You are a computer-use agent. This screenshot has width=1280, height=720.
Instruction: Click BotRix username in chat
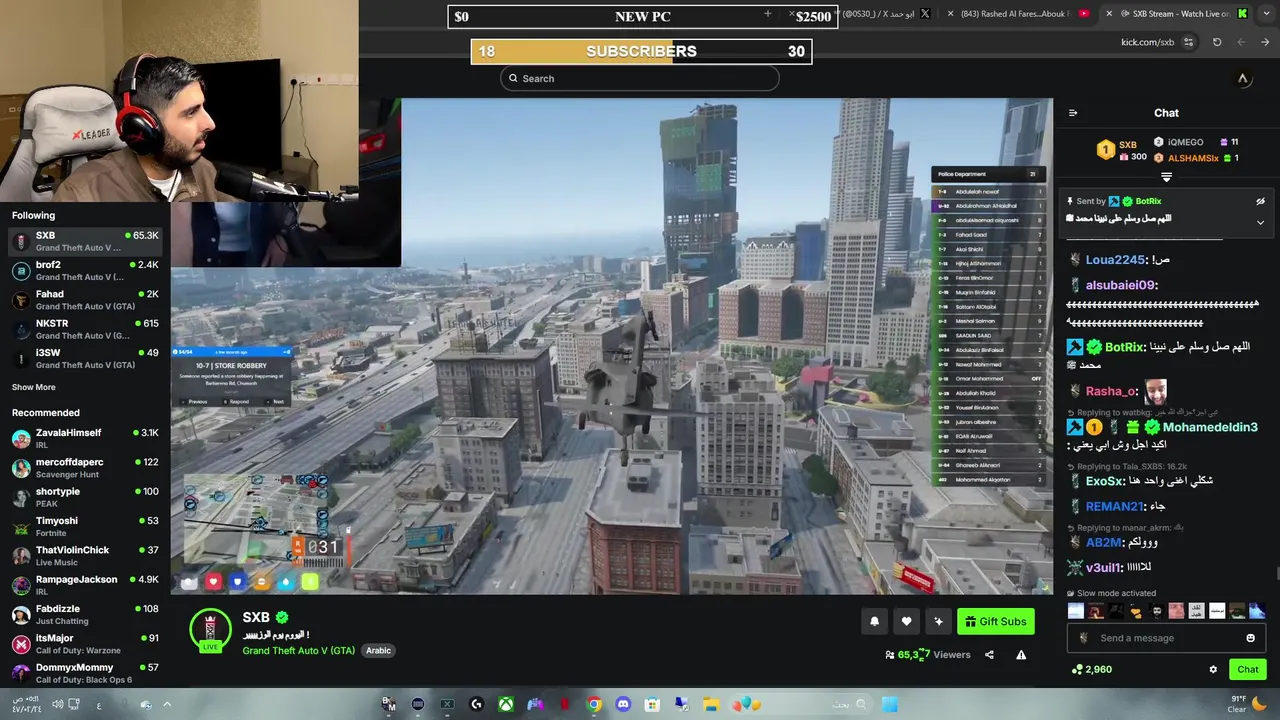click(x=1124, y=347)
